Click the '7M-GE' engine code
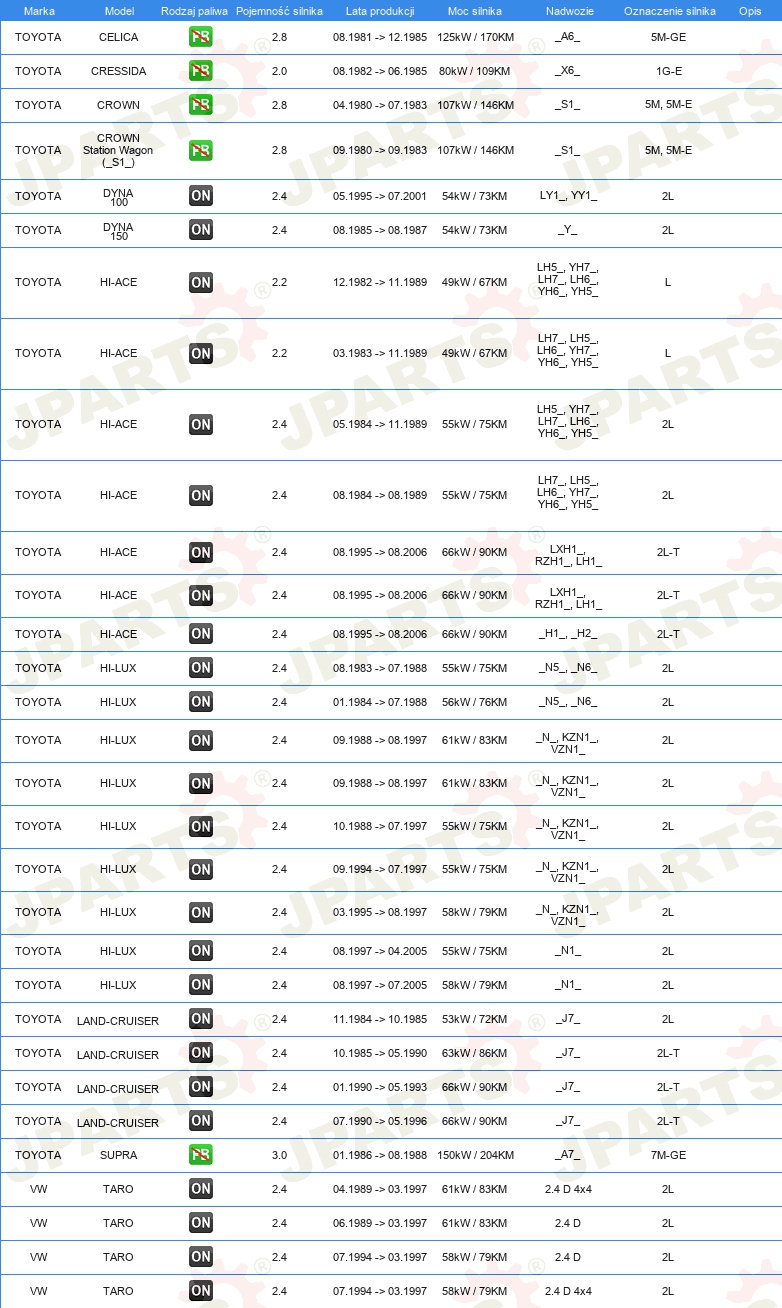 [x=668, y=1155]
